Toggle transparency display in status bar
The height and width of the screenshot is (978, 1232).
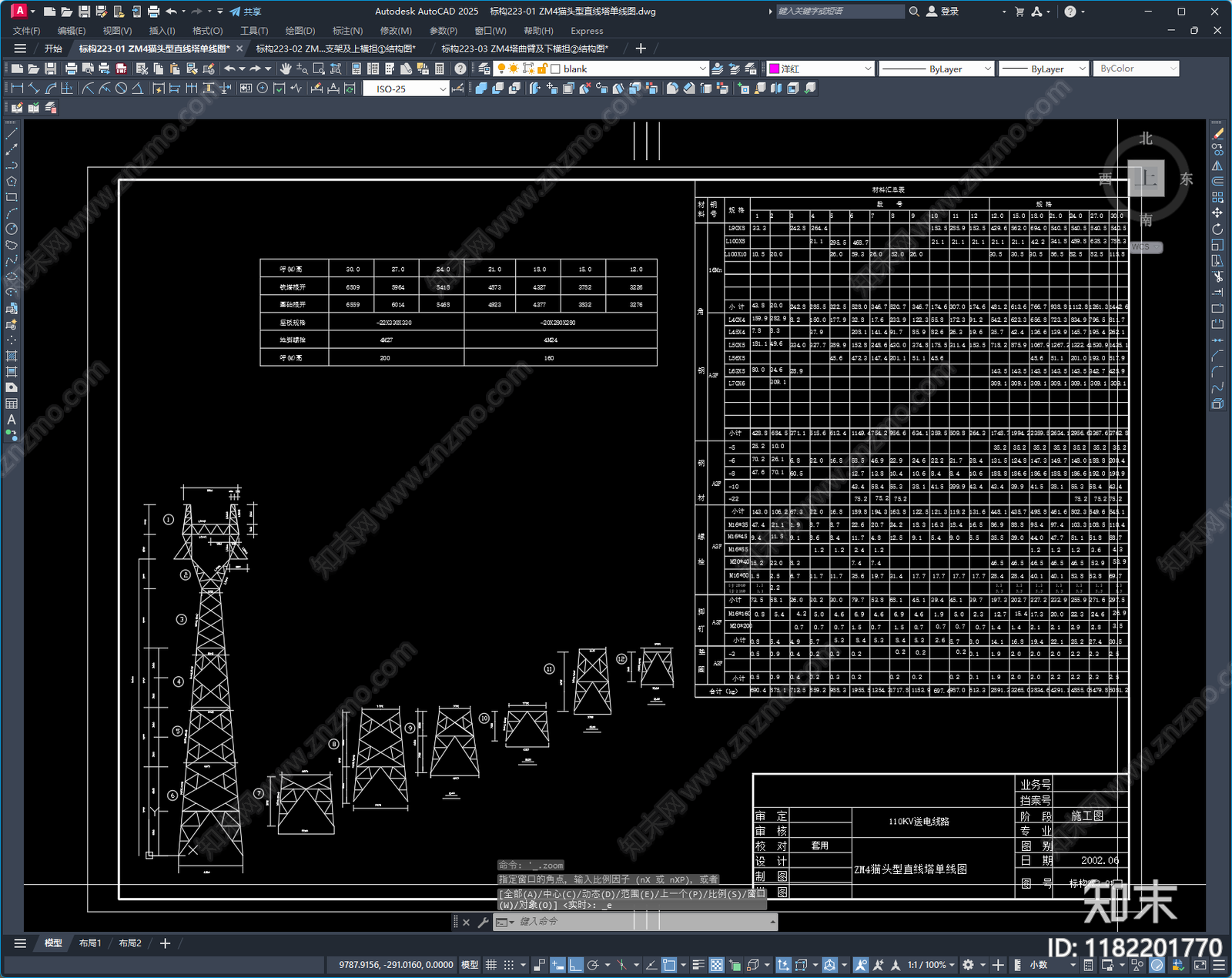716,965
